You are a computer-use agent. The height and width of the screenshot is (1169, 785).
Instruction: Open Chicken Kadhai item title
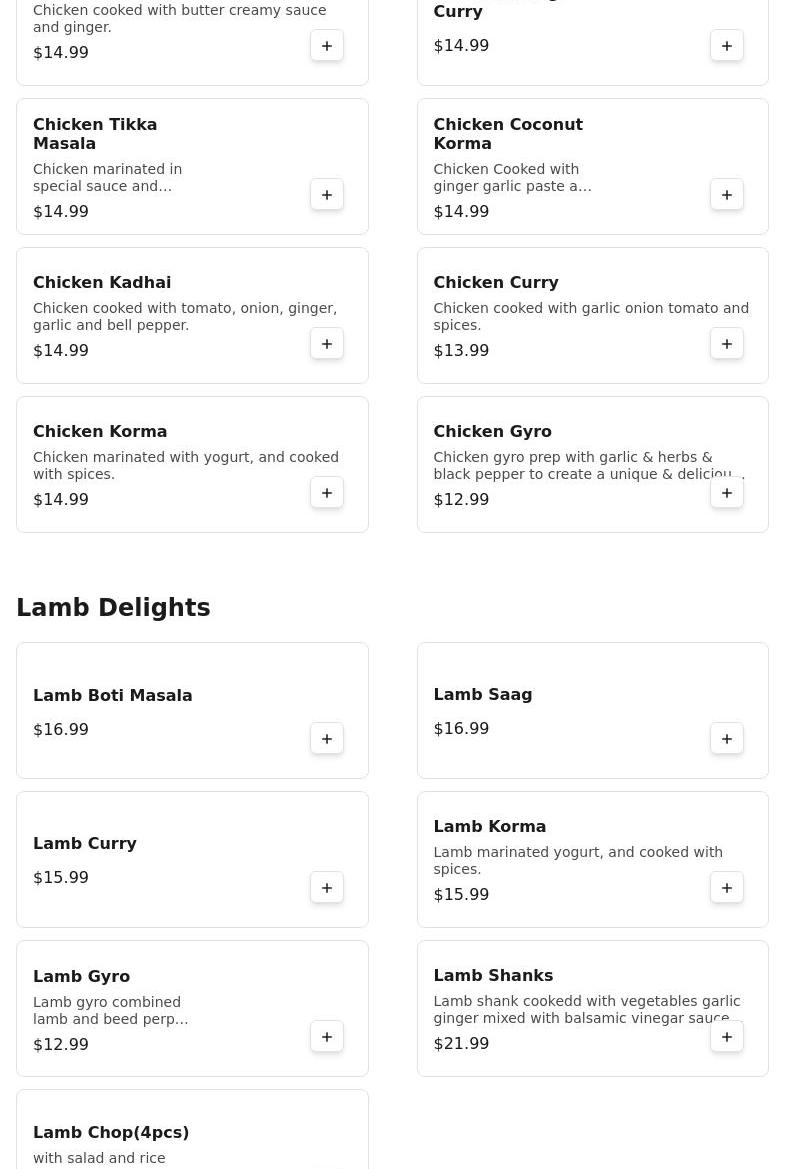(x=102, y=282)
